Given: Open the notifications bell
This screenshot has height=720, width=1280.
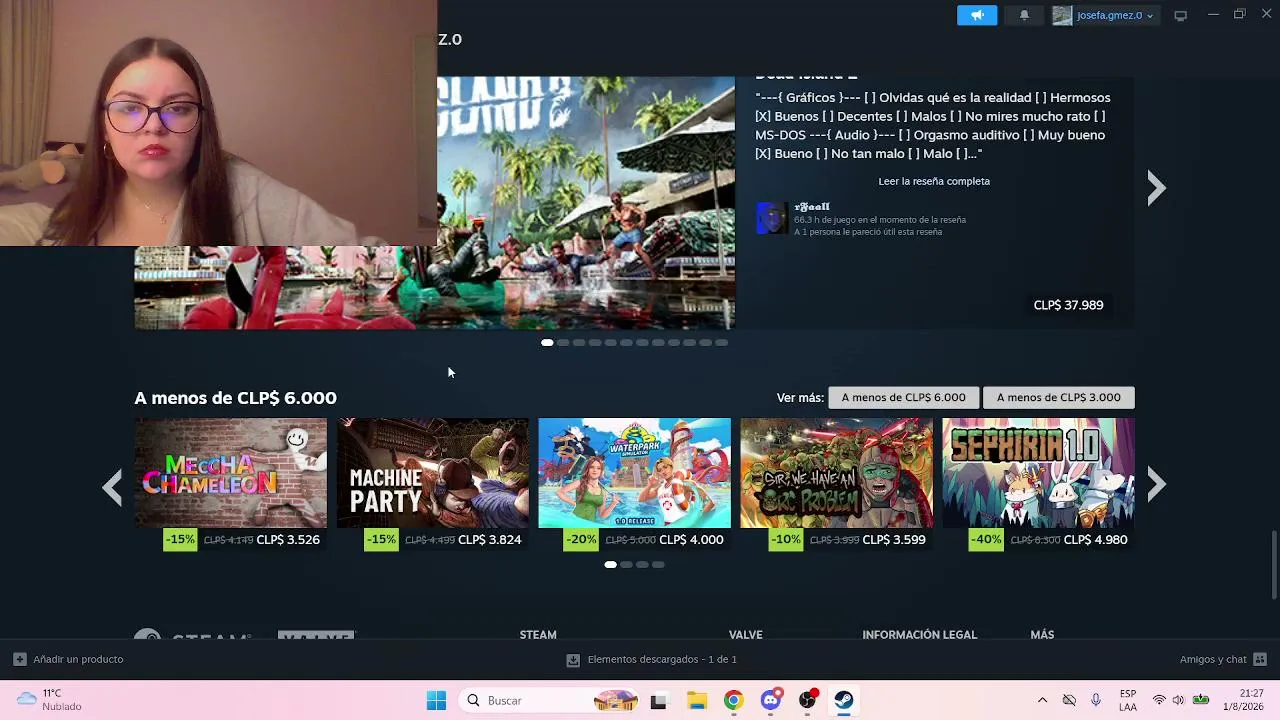Looking at the screenshot, I should click(x=1024, y=15).
